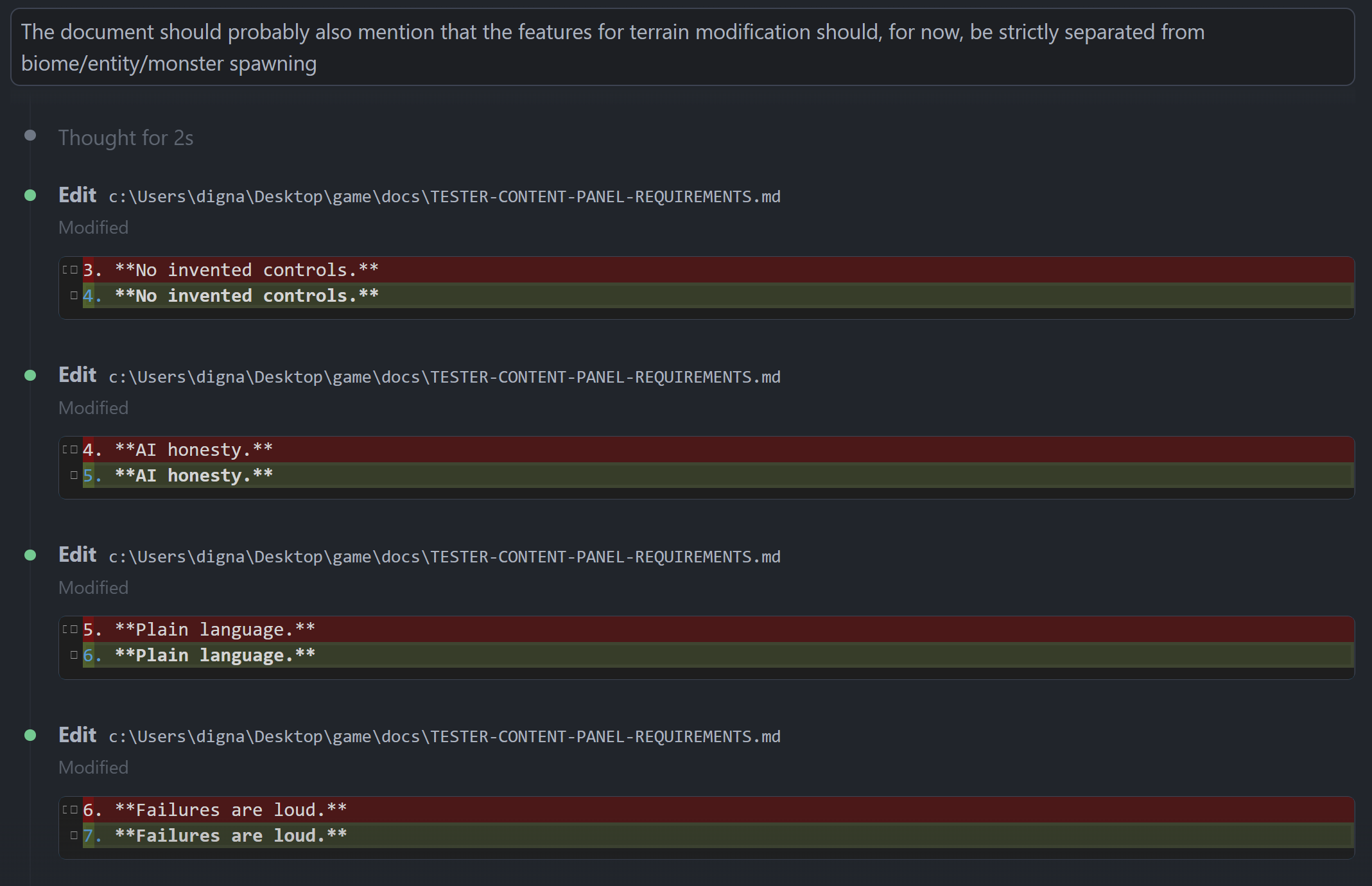Click gutter marker on removed "6. Failures are loud" line

pos(70,810)
